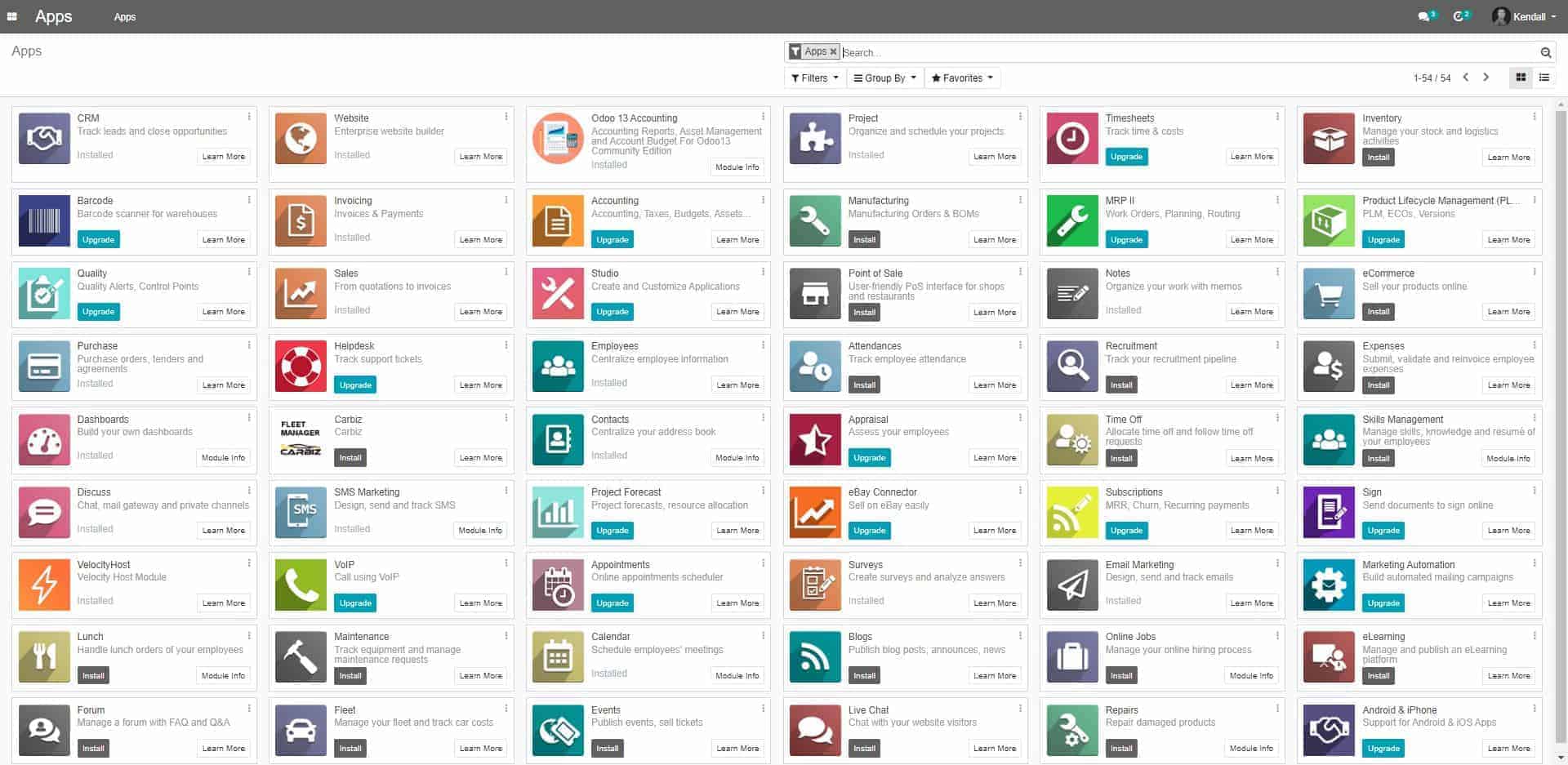Select the VoIP phone icon

pos(301,585)
